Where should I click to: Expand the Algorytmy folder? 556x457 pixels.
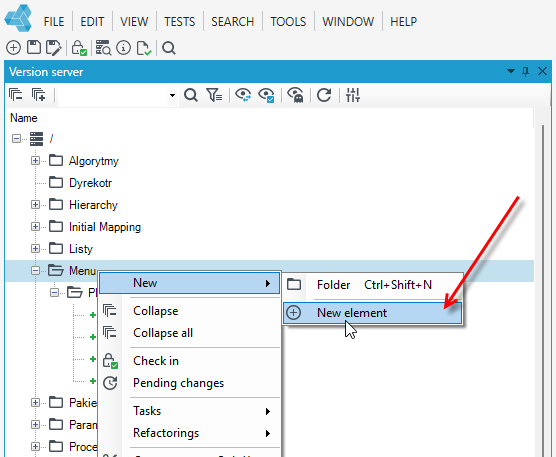click(x=35, y=161)
